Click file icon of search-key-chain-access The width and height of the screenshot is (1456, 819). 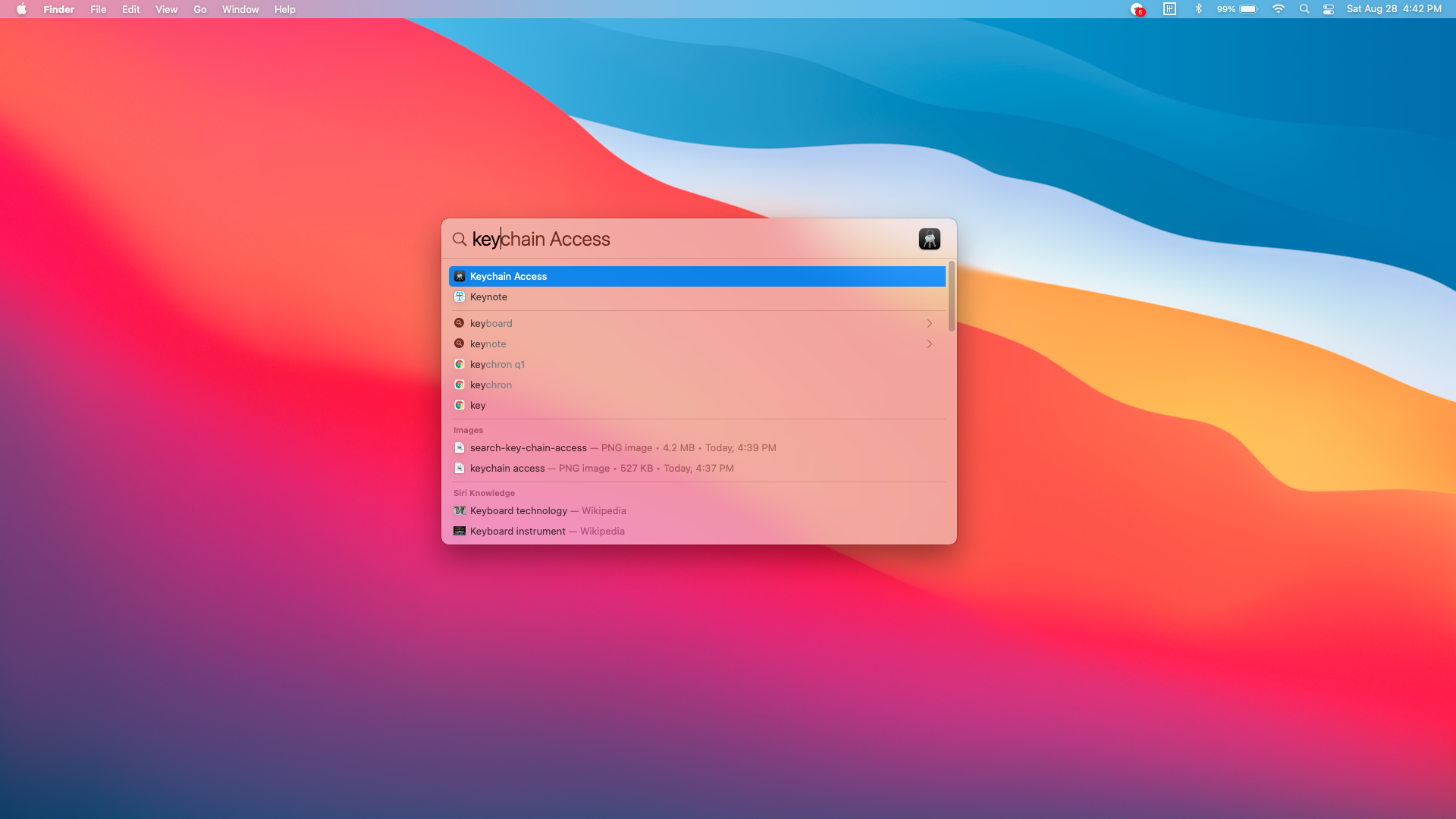(x=459, y=447)
